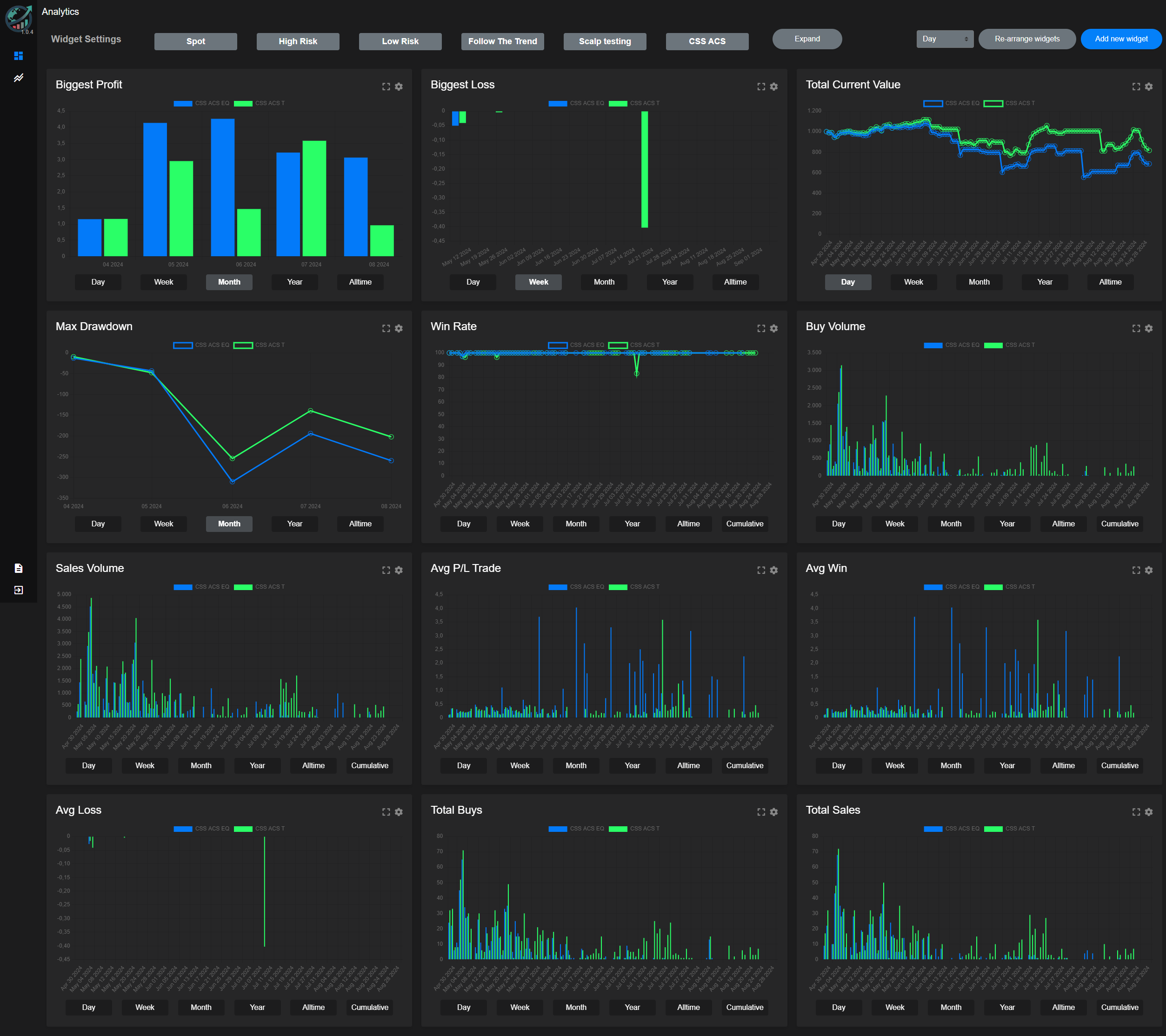The height and width of the screenshot is (1036, 1166).
Task: Open the document icon in sidebar
Action: tap(18, 568)
